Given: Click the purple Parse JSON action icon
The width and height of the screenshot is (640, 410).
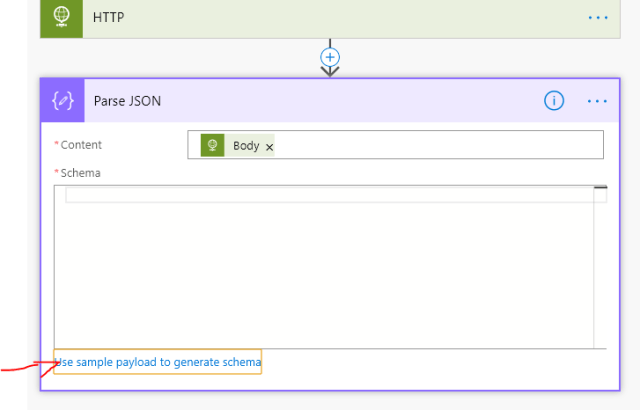Looking at the screenshot, I should click(62, 101).
